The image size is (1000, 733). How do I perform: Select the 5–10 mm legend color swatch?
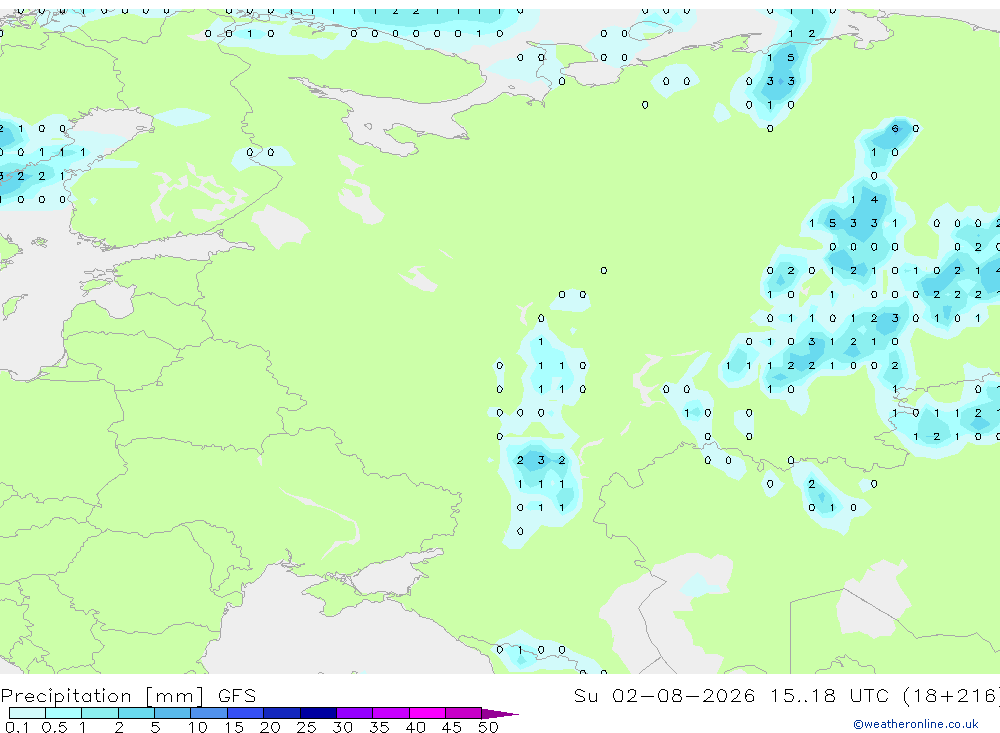pos(173,713)
